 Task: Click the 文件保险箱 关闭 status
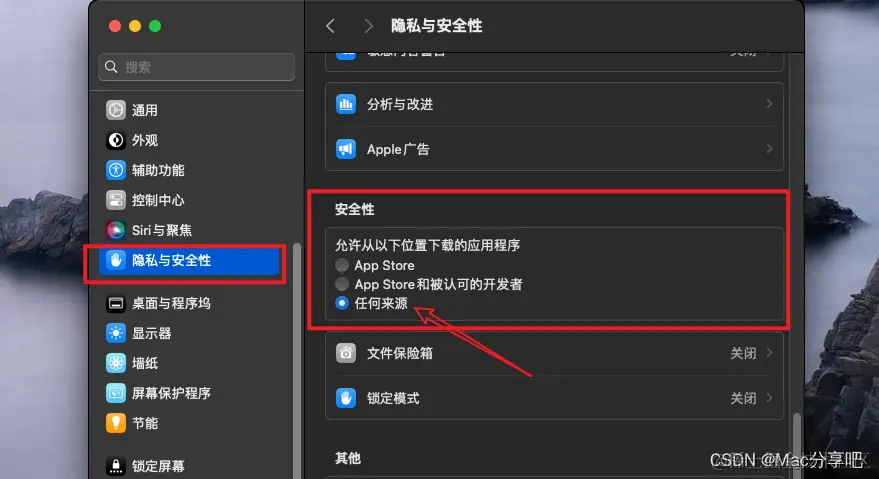coord(743,353)
